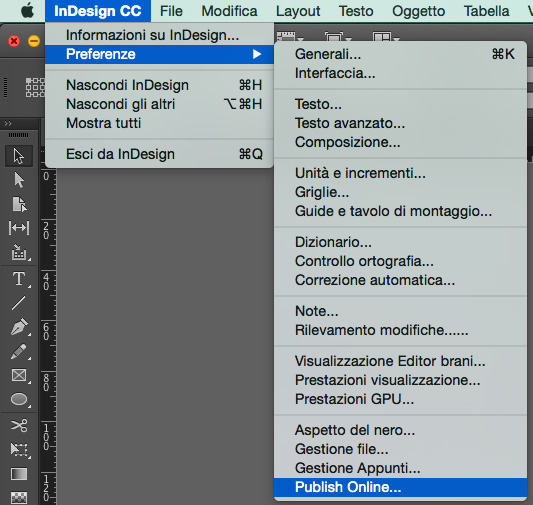Select the Page tool
Viewport: 533px width, 505px height.
[19, 204]
